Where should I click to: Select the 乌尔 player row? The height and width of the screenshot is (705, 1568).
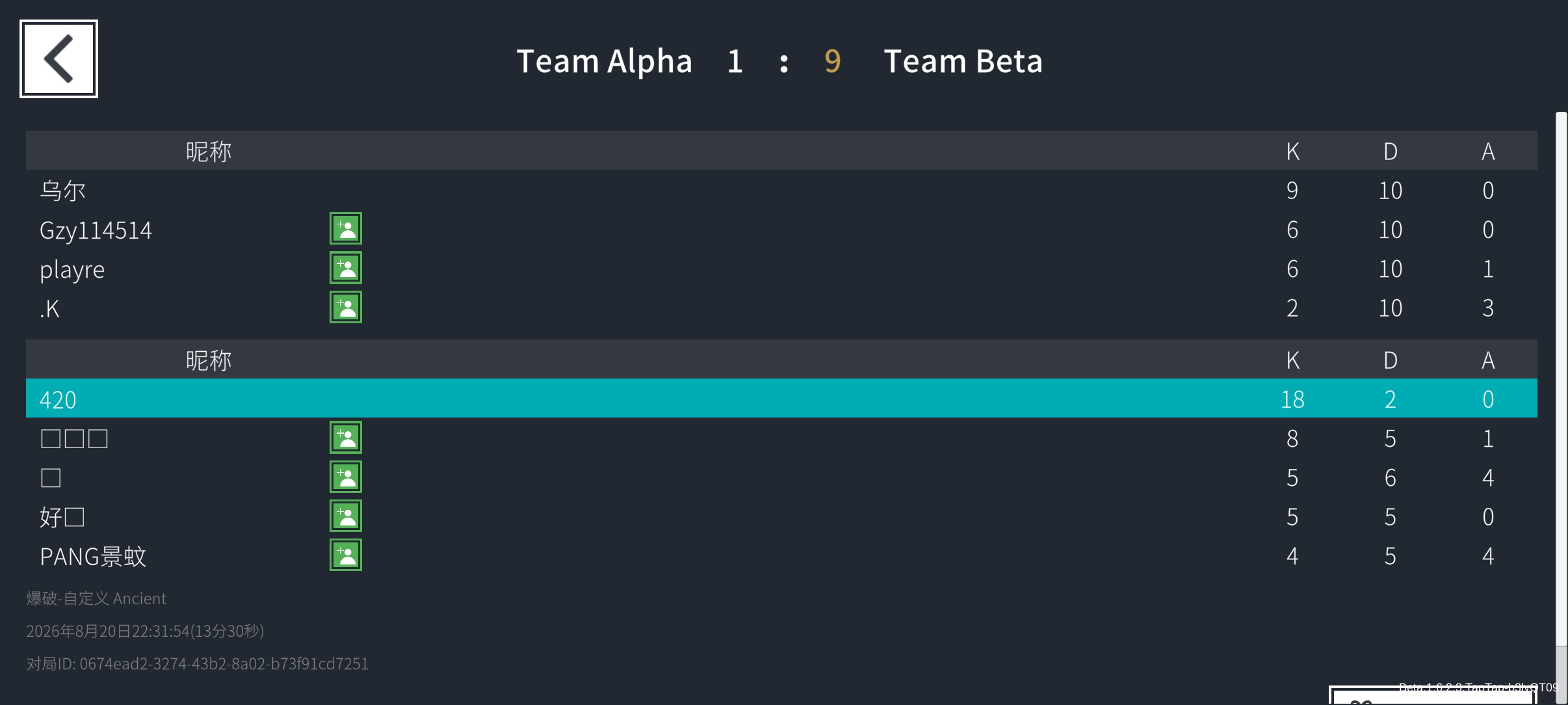[x=781, y=191]
